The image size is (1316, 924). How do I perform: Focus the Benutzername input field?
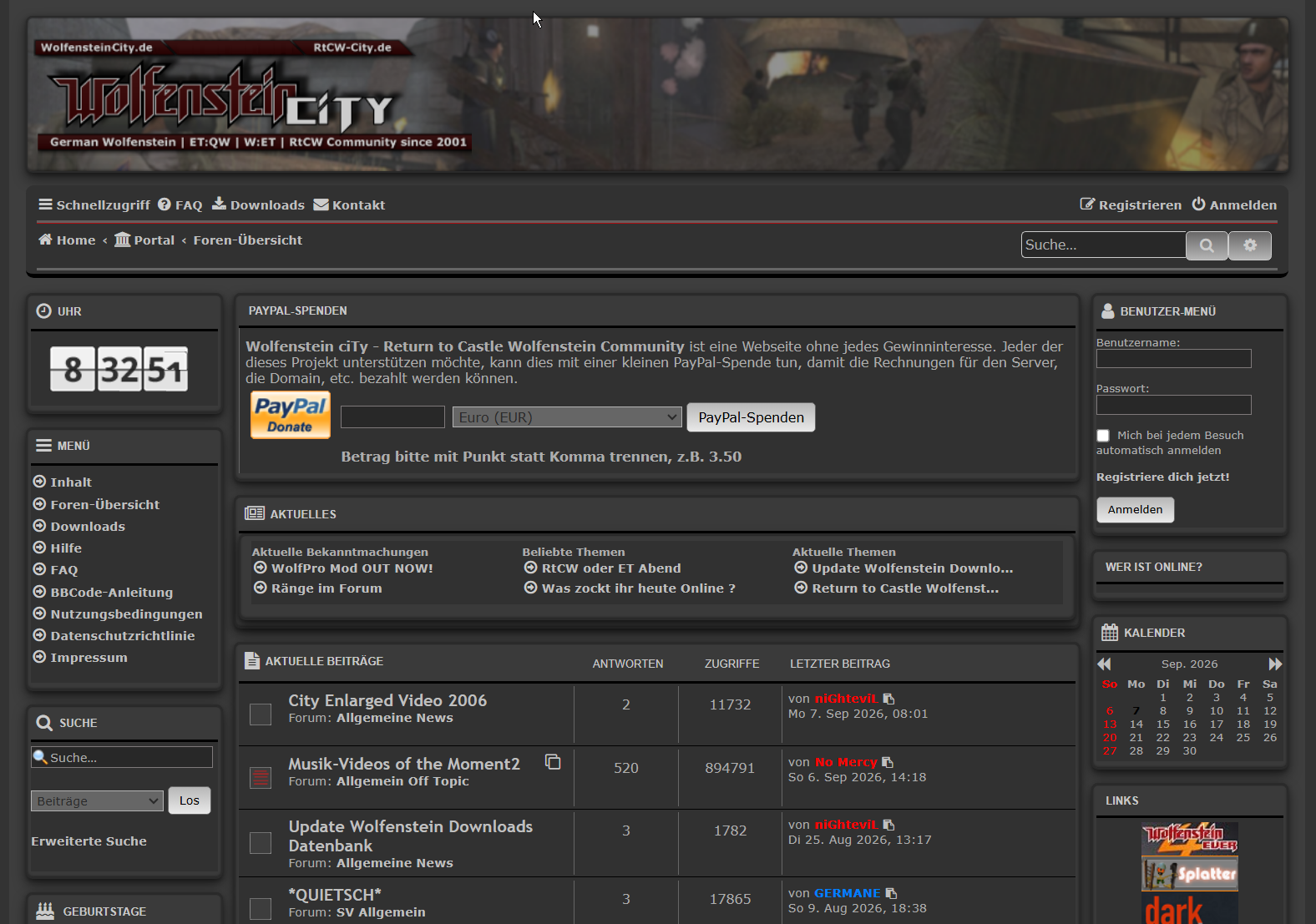click(x=1174, y=359)
